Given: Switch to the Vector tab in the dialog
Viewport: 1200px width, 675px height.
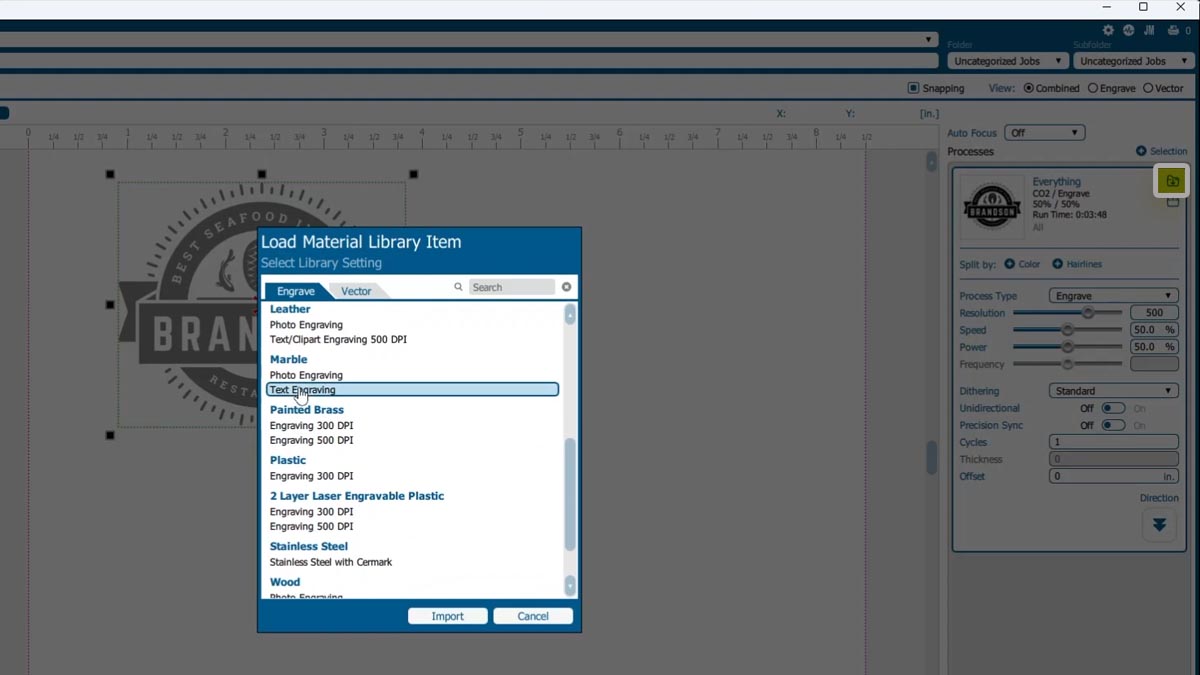Looking at the screenshot, I should click(x=356, y=290).
